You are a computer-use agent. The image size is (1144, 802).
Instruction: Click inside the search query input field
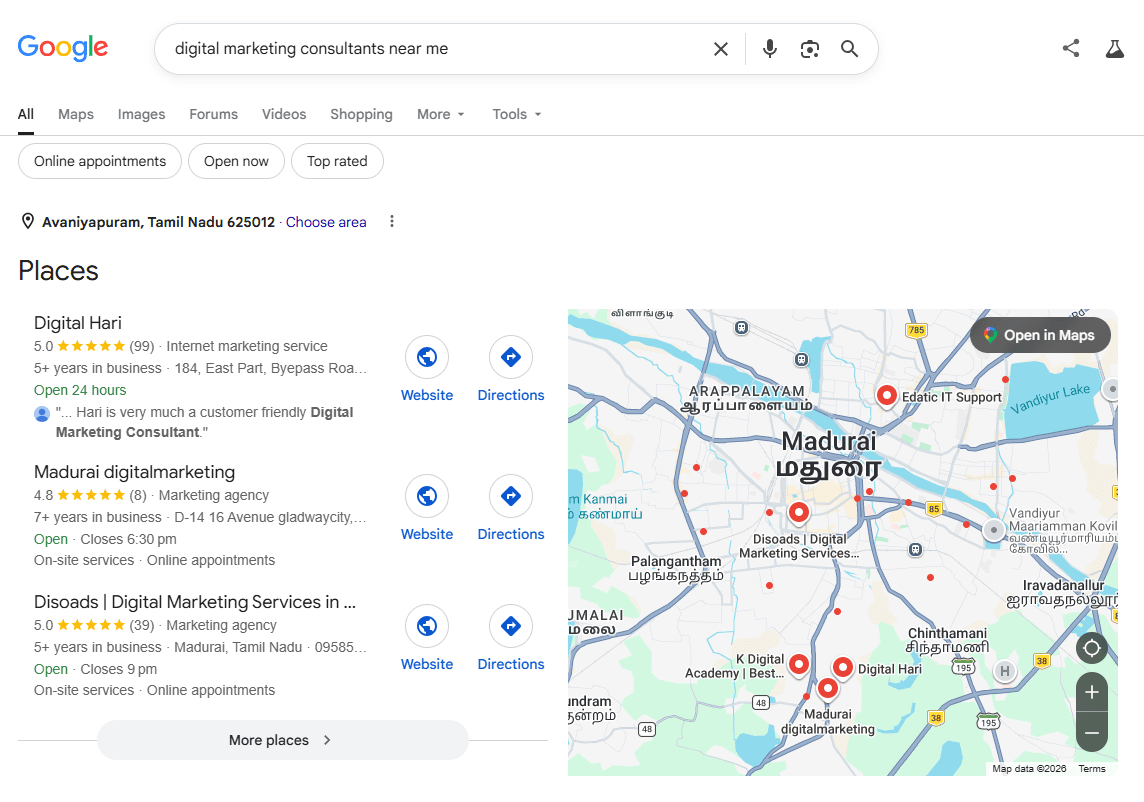[438, 49]
